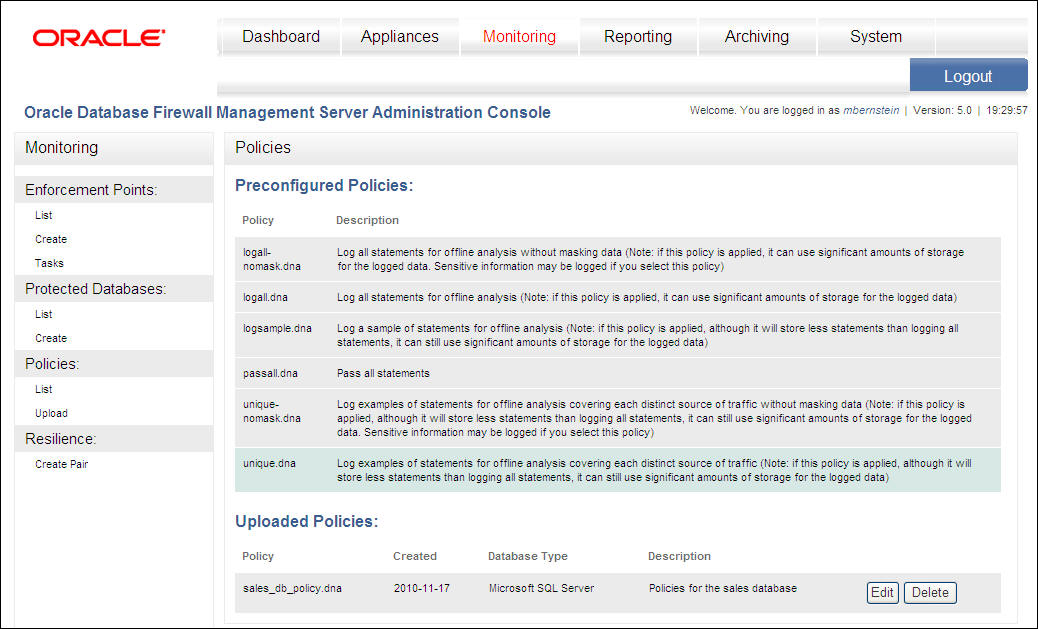The width and height of the screenshot is (1038, 629).
Task: Click the 2010-11-17 created date
Action: click(422, 588)
